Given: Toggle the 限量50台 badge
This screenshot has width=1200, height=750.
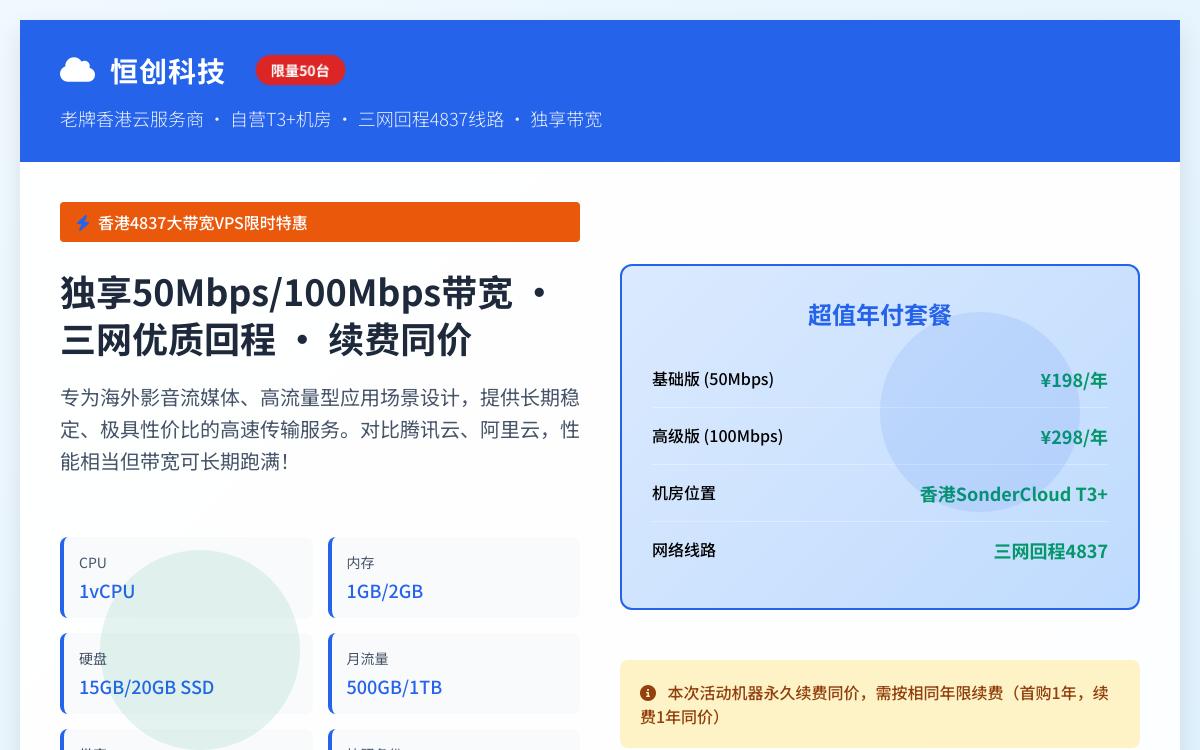Looking at the screenshot, I should tap(300, 70).
